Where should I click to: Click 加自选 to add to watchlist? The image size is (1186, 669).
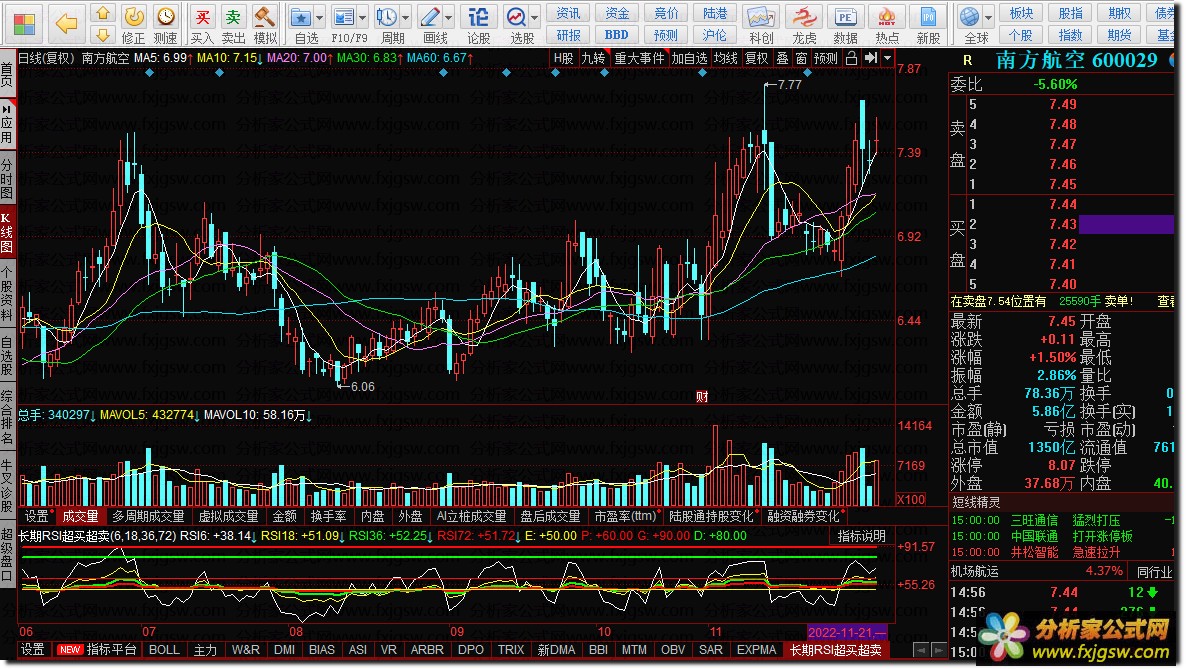689,58
